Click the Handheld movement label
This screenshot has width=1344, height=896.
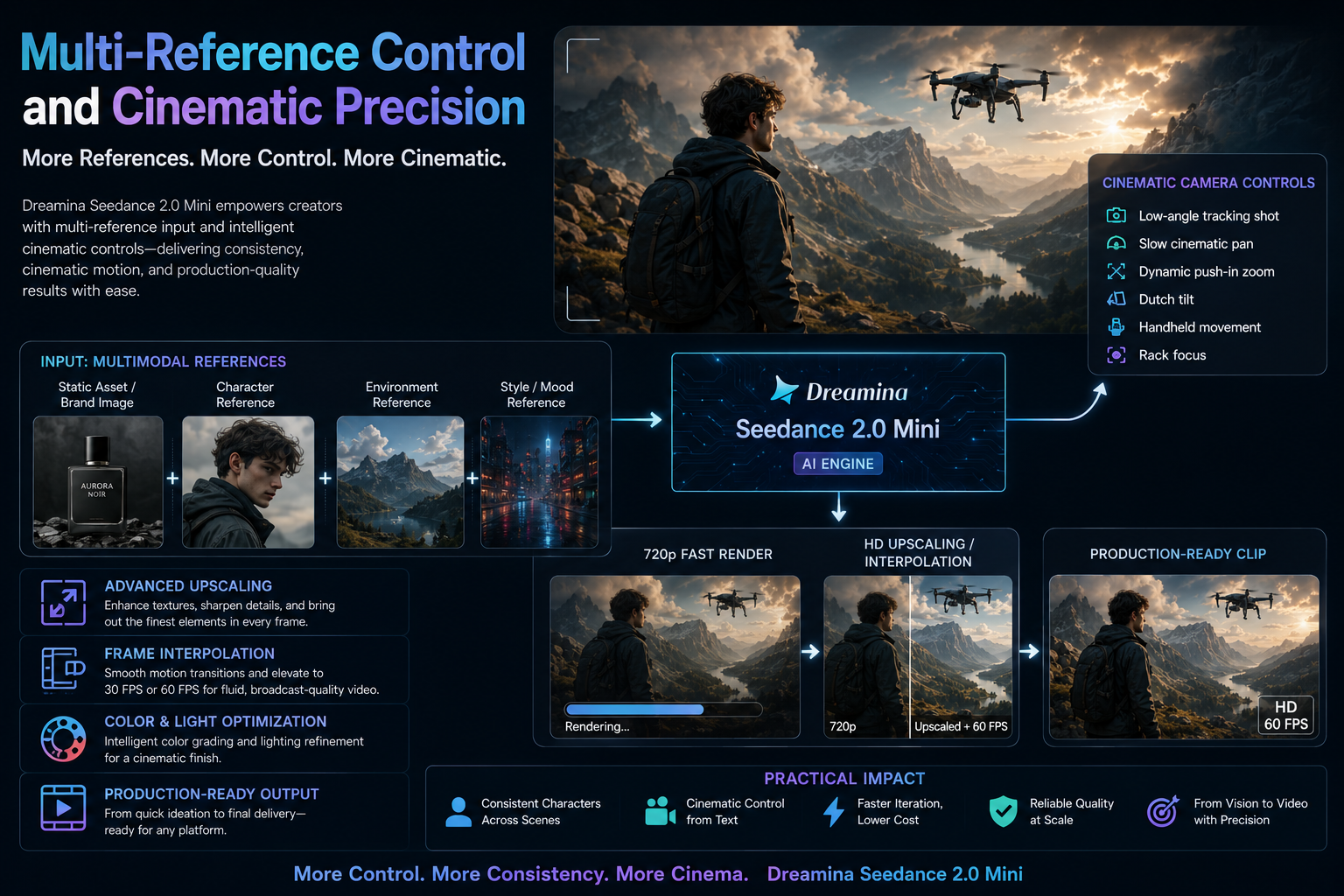(x=1200, y=327)
